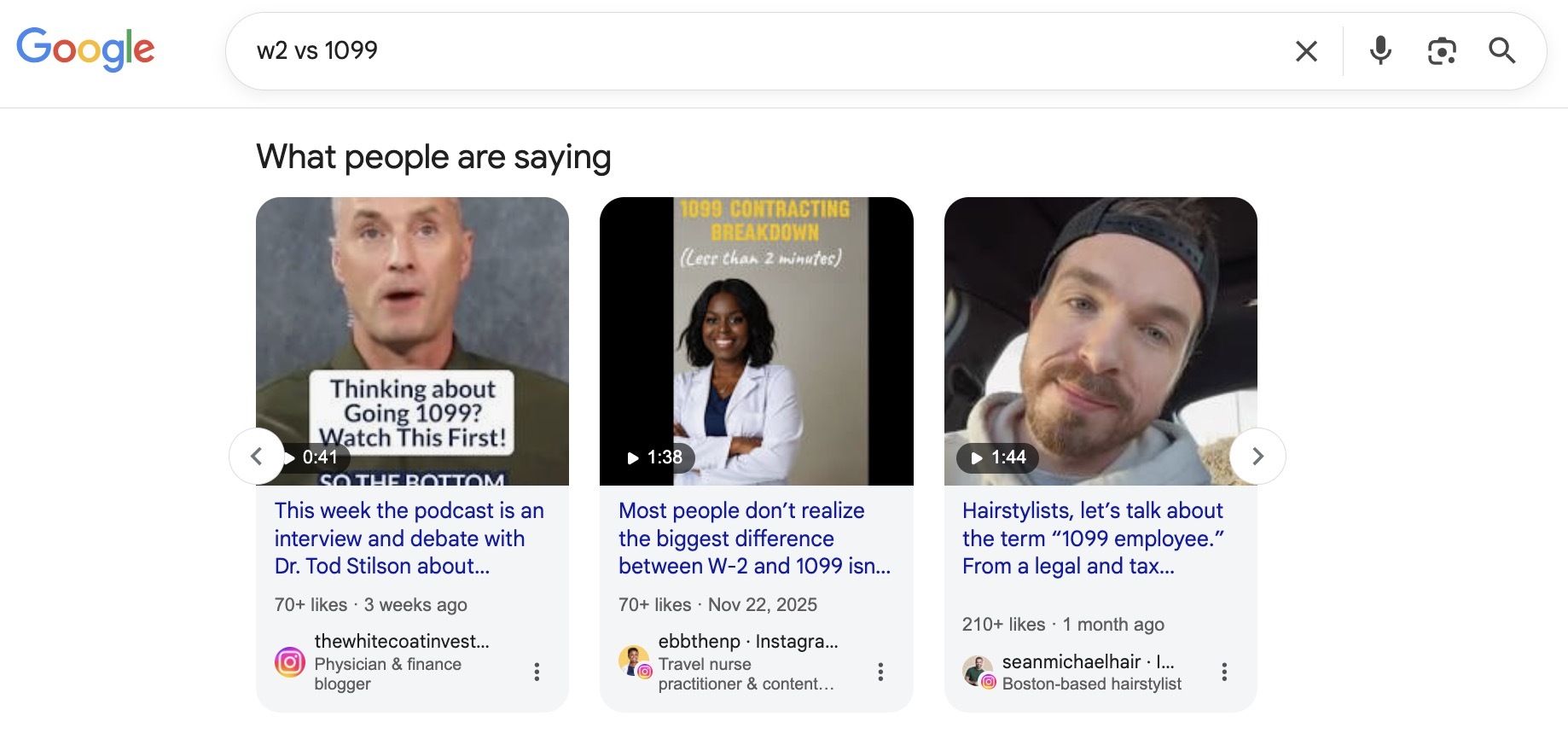Open more options for ebbthenp card
Viewport: 1568px width, 751px height.
tap(880, 672)
